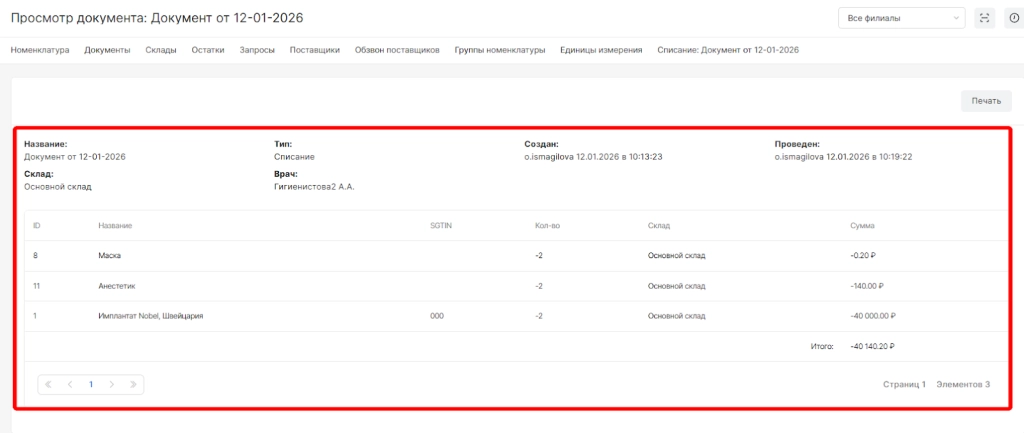Open Обзвон поставщиков tab

[x=397, y=50]
